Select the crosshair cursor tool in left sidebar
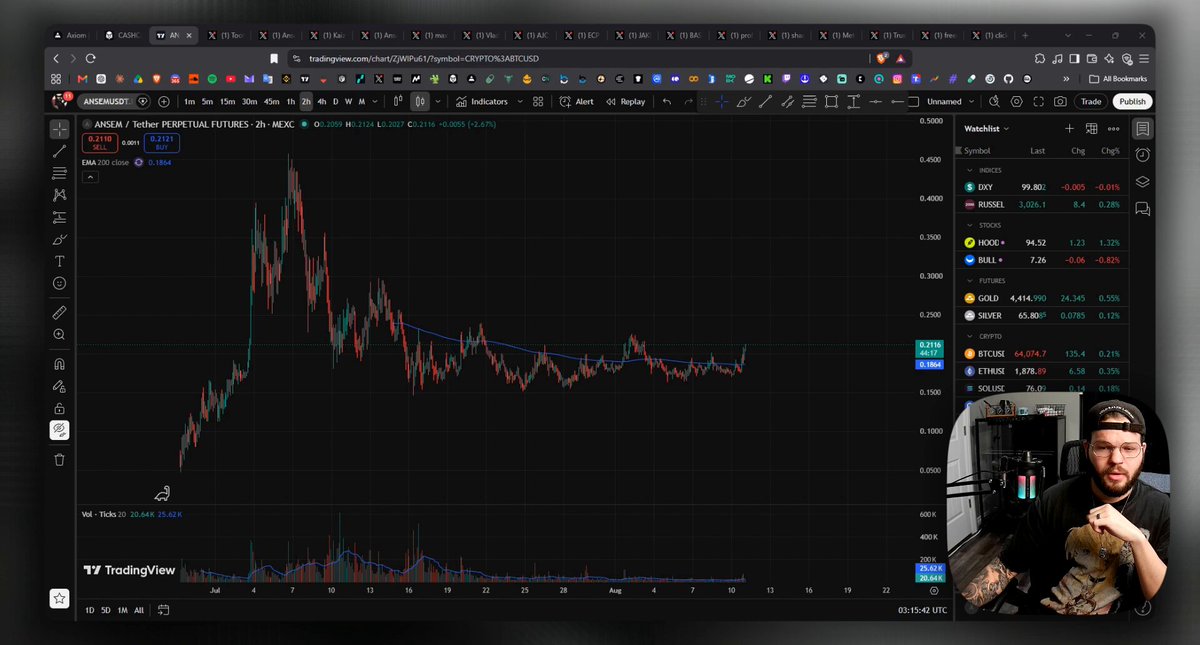This screenshot has height=645, width=1200. coord(59,129)
